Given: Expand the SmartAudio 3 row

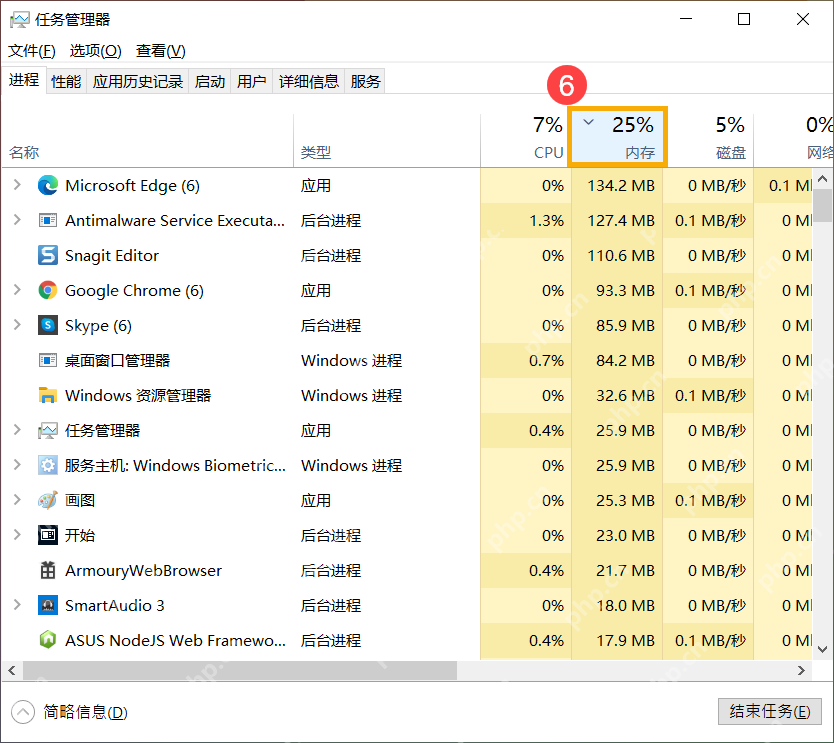Looking at the screenshot, I should (x=17, y=605).
